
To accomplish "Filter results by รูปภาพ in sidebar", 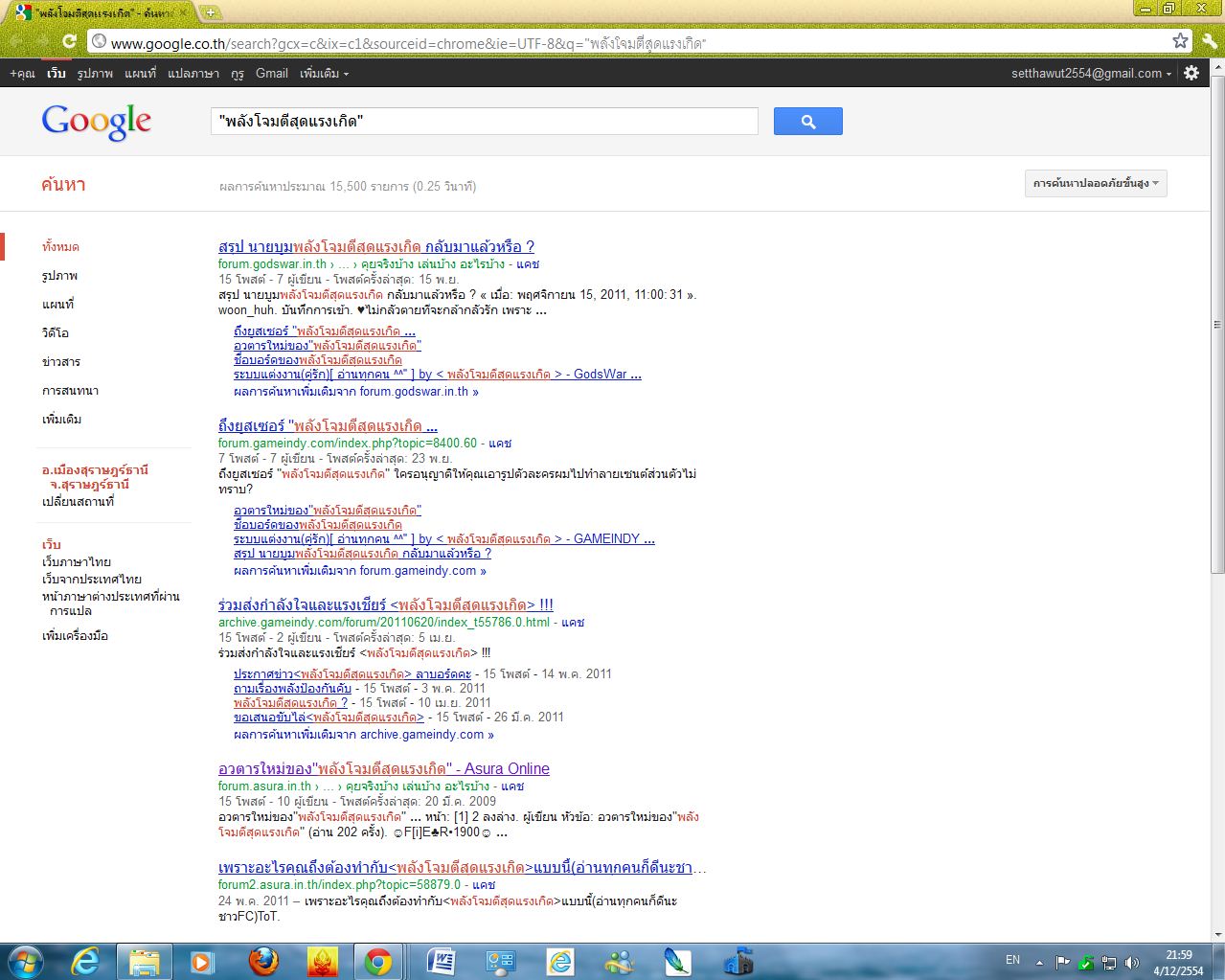I will click(x=59, y=276).
